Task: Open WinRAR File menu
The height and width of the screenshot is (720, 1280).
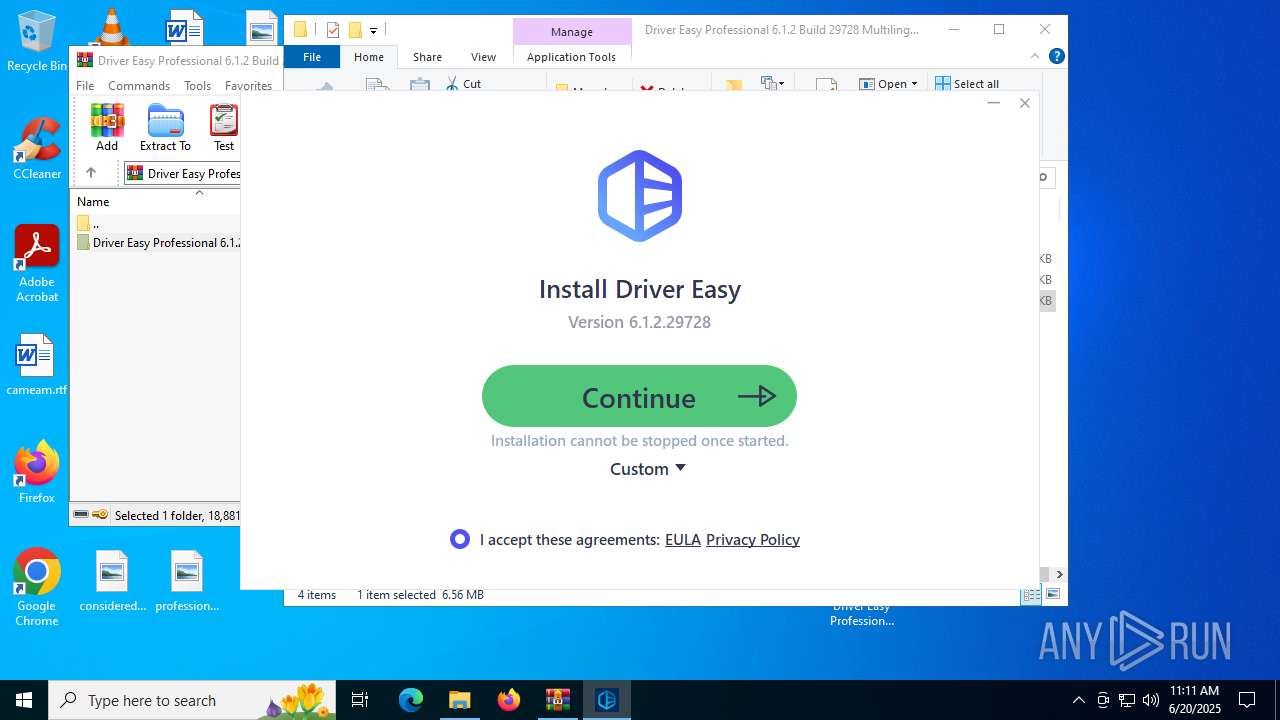Action: pos(85,86)
